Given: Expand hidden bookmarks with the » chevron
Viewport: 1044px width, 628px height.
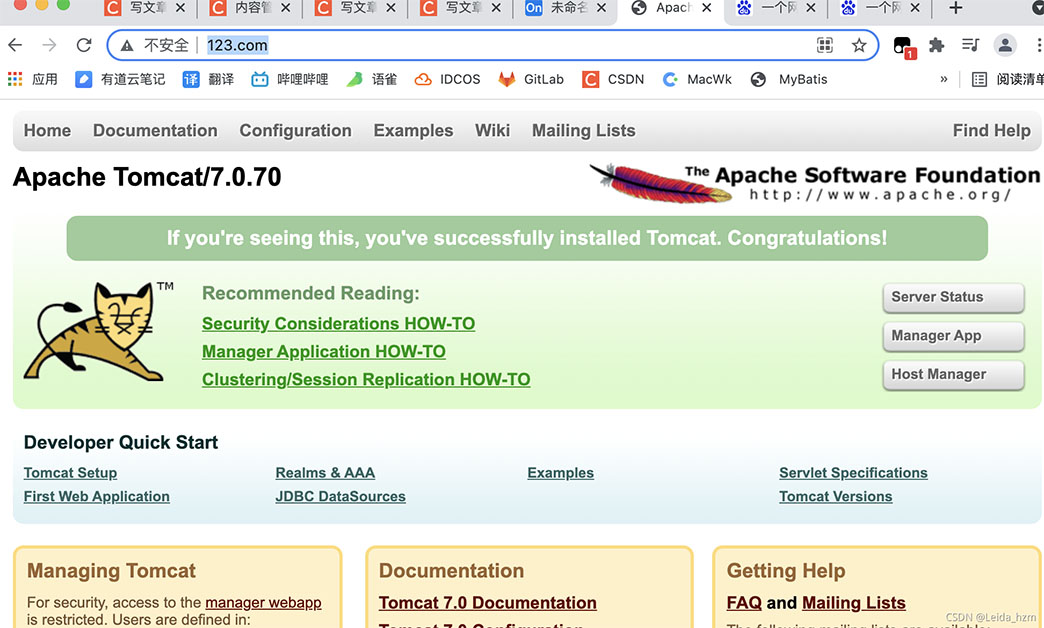Looking at the screenshot, I should tap(943, 79).
